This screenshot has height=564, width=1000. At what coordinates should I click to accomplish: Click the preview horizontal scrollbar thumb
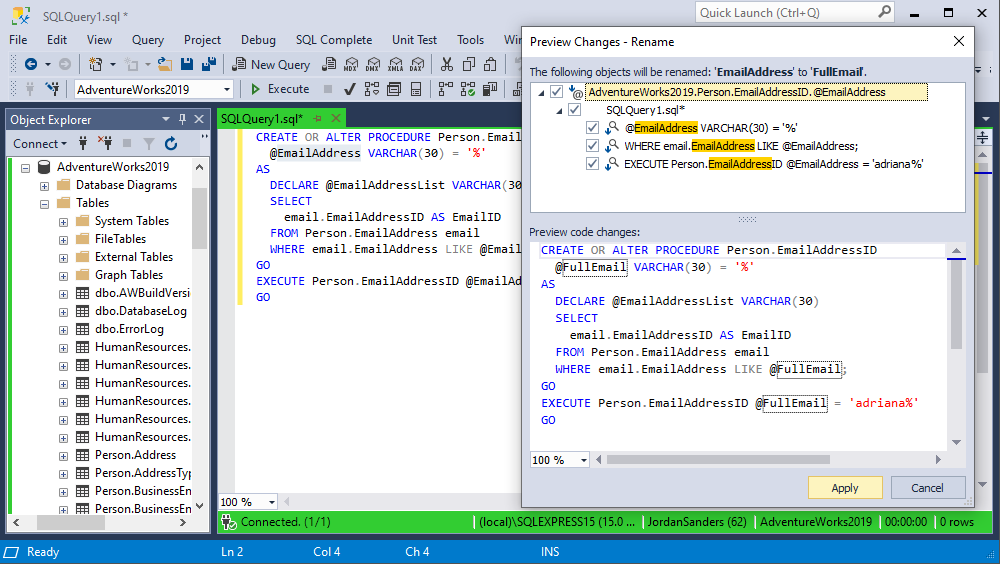[x=718, y=459]
